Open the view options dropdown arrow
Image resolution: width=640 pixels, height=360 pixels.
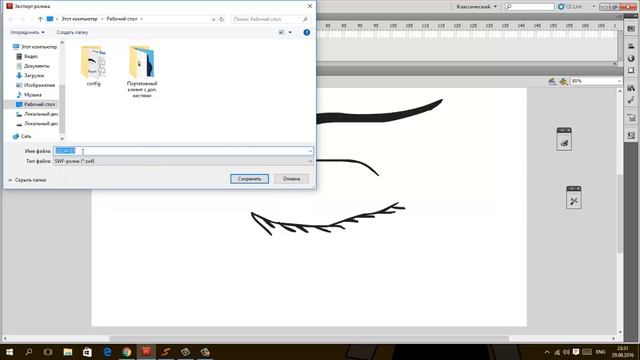290,32
